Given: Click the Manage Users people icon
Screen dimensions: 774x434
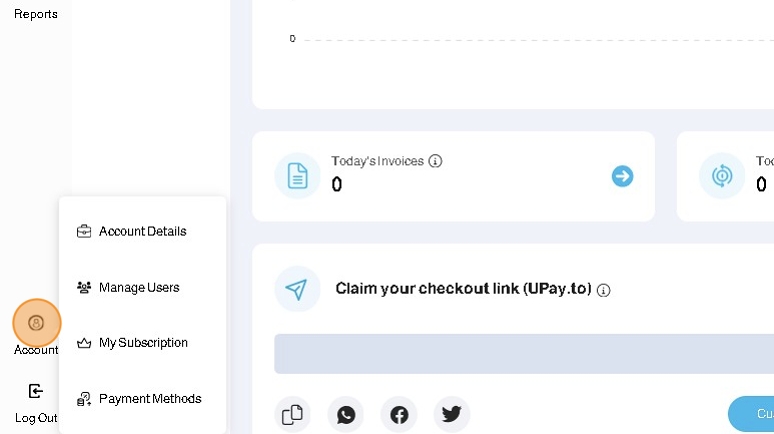Looking at the screenshot, I should pos(84,287).
